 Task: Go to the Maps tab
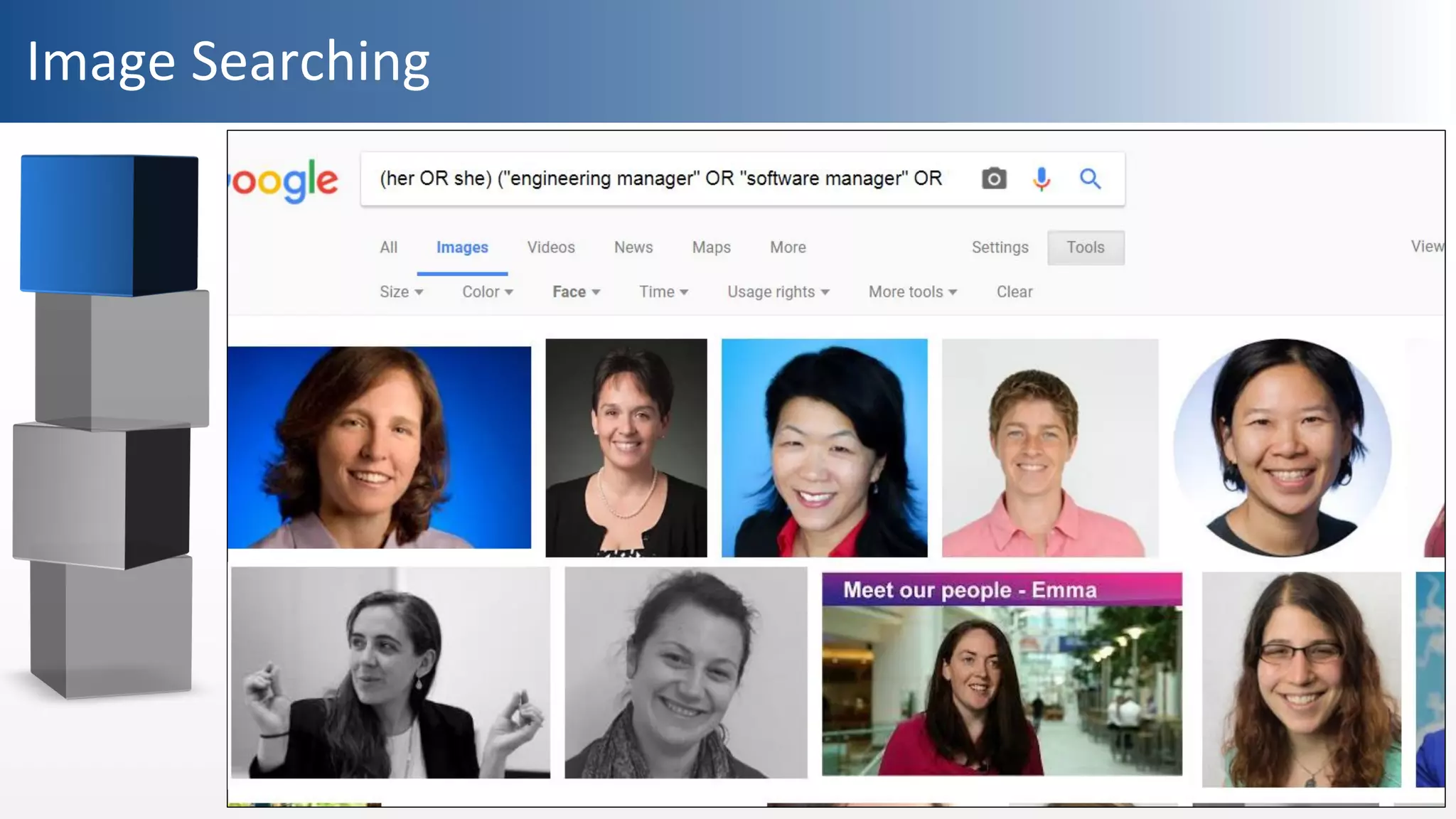pos(712,247)
